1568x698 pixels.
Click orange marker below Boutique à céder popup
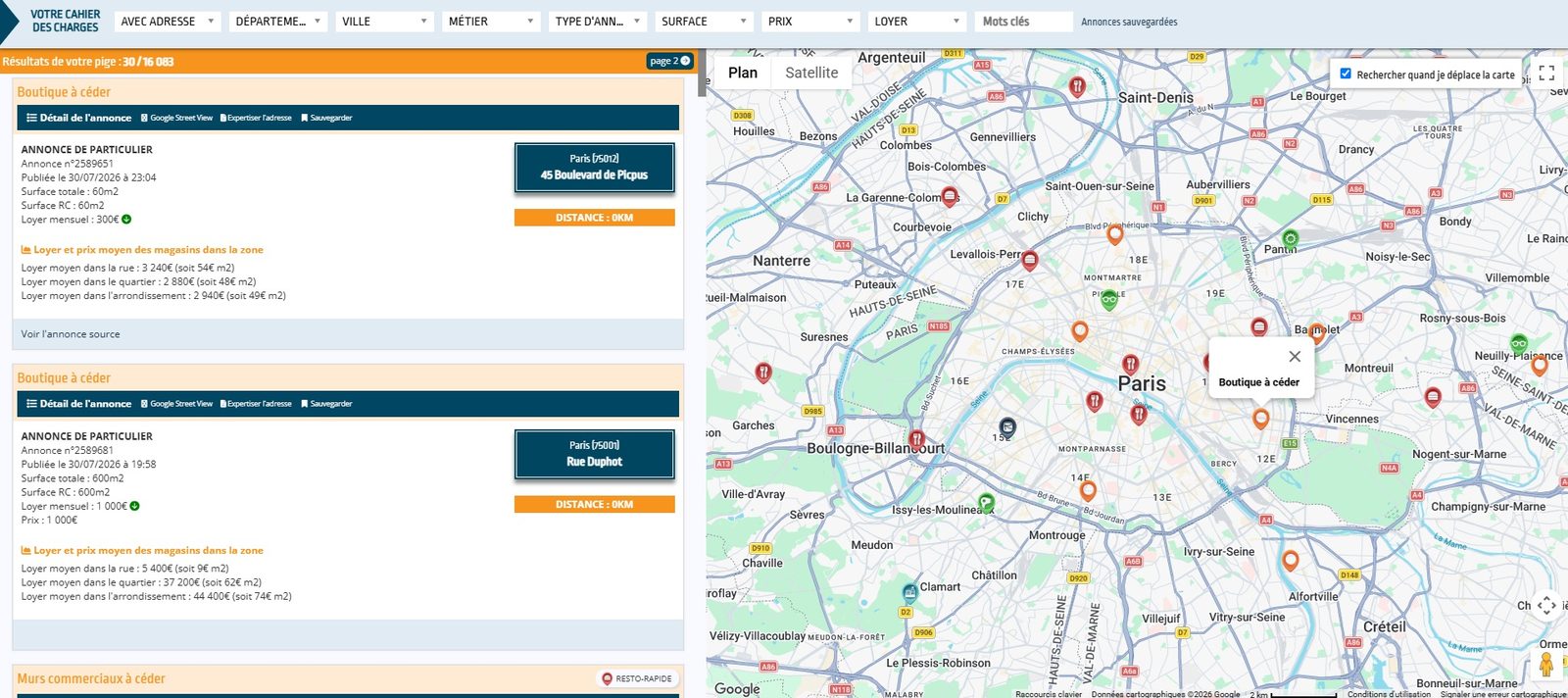1261,420
